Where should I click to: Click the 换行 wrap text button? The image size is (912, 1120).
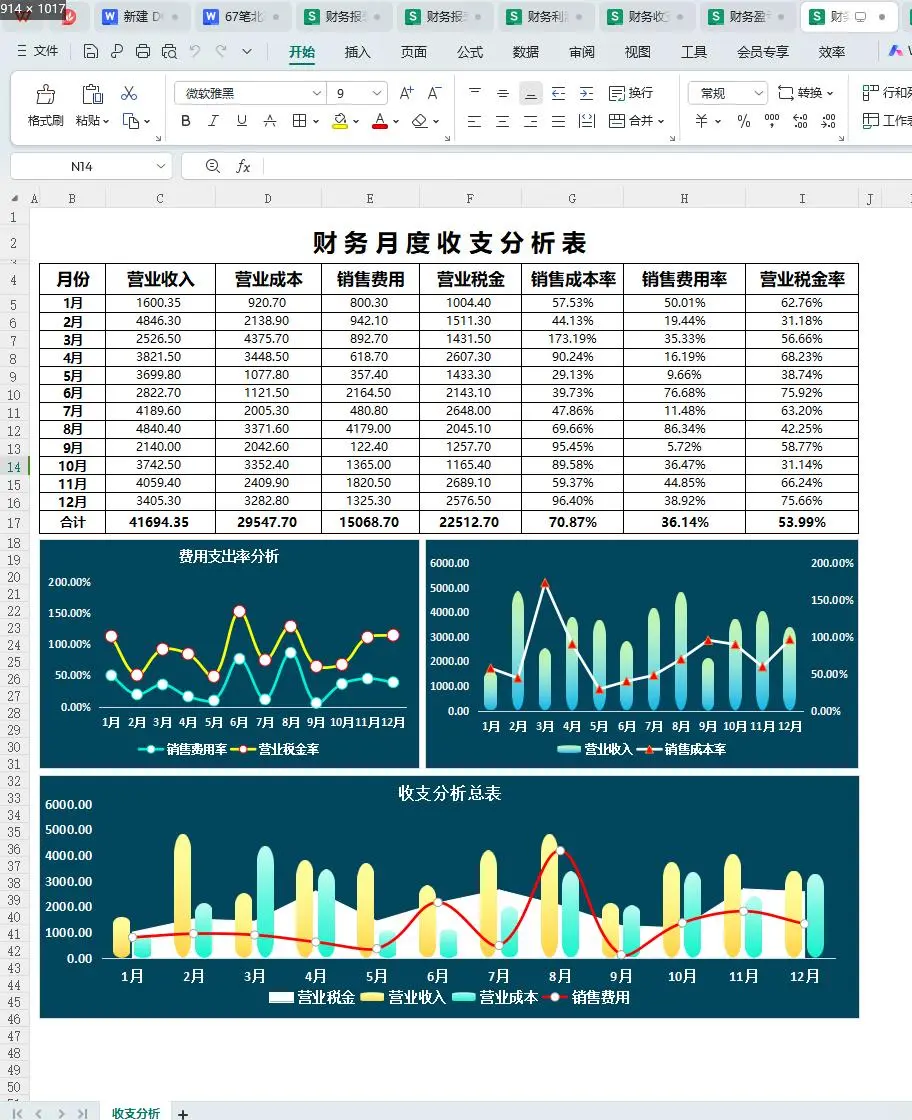(631, 93)
